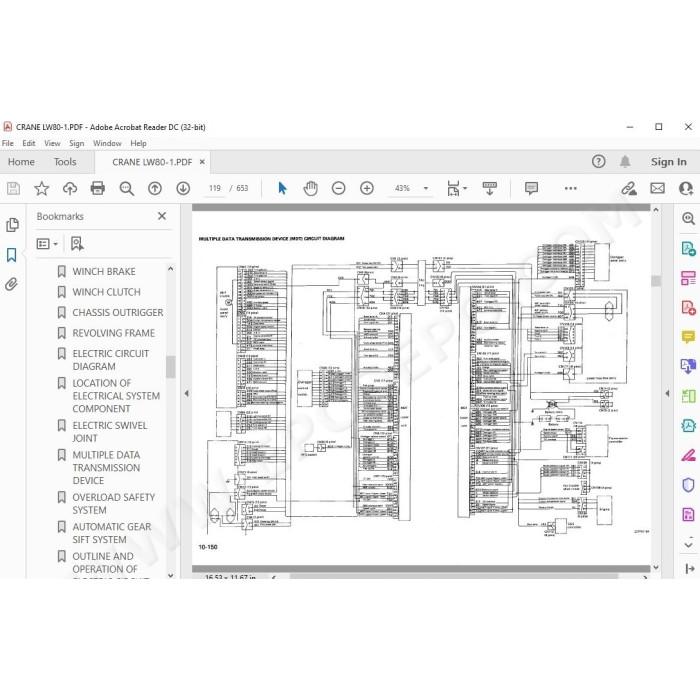700x700 pixels.
Task: Open the zoom level 43% dropdown
Action: tap(426, 188)
